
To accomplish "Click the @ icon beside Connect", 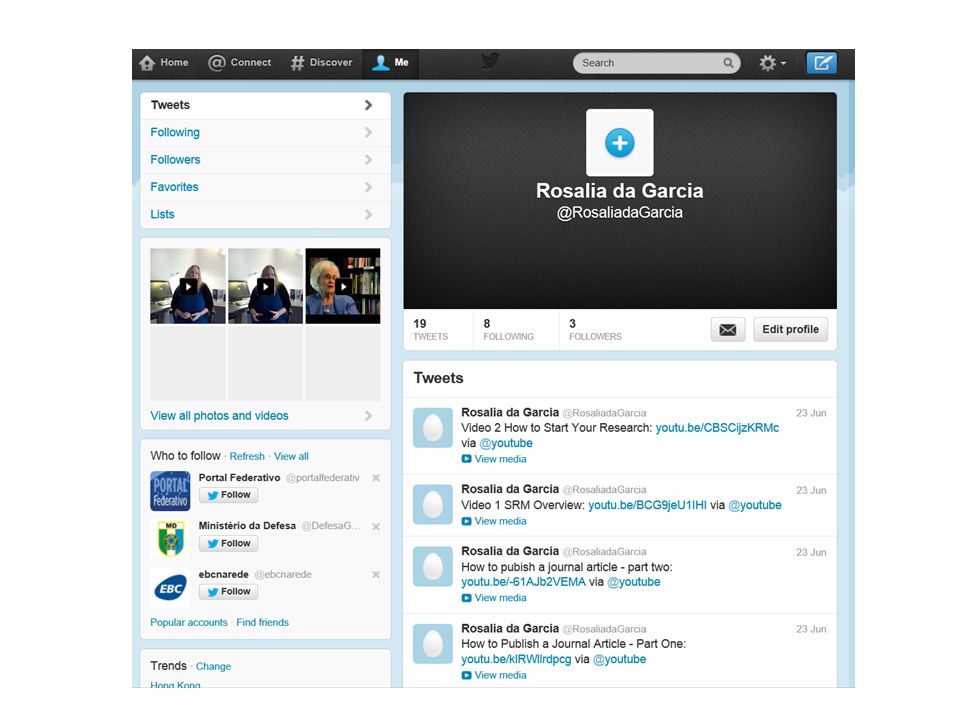I will [x=217, y=62].
